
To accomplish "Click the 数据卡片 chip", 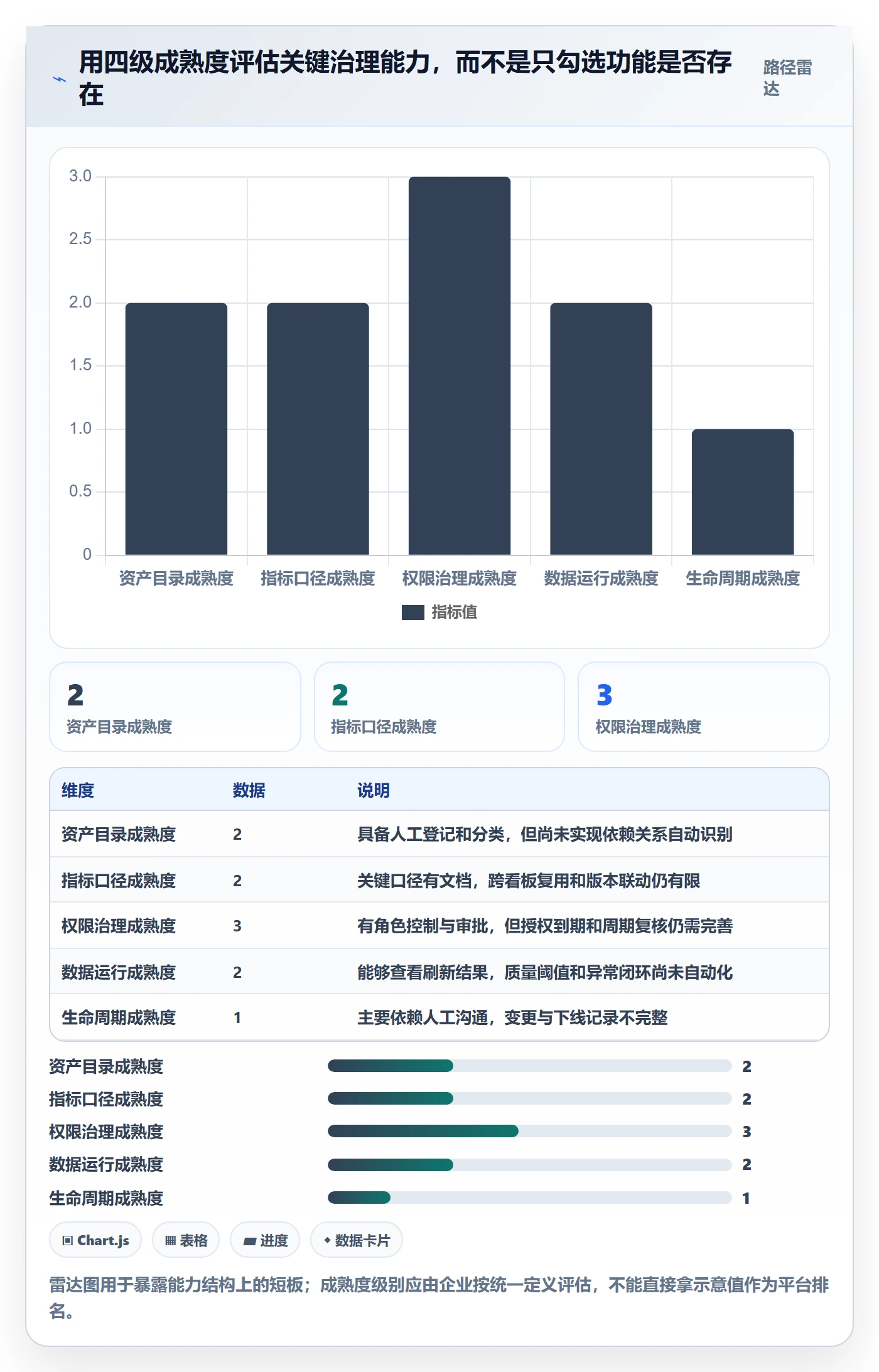I will (x=357, y=1240).
